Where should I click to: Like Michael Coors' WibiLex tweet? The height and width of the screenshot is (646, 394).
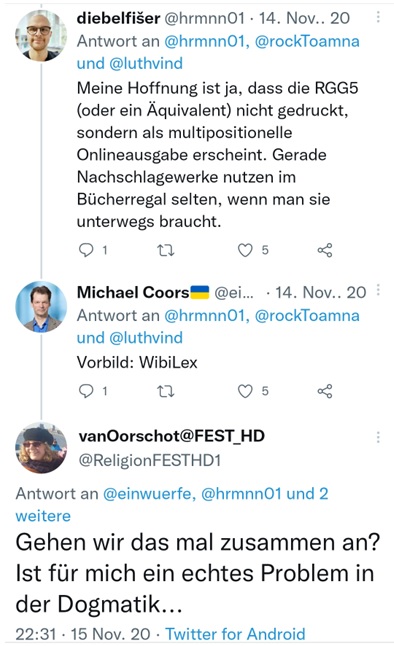point(245,391)
